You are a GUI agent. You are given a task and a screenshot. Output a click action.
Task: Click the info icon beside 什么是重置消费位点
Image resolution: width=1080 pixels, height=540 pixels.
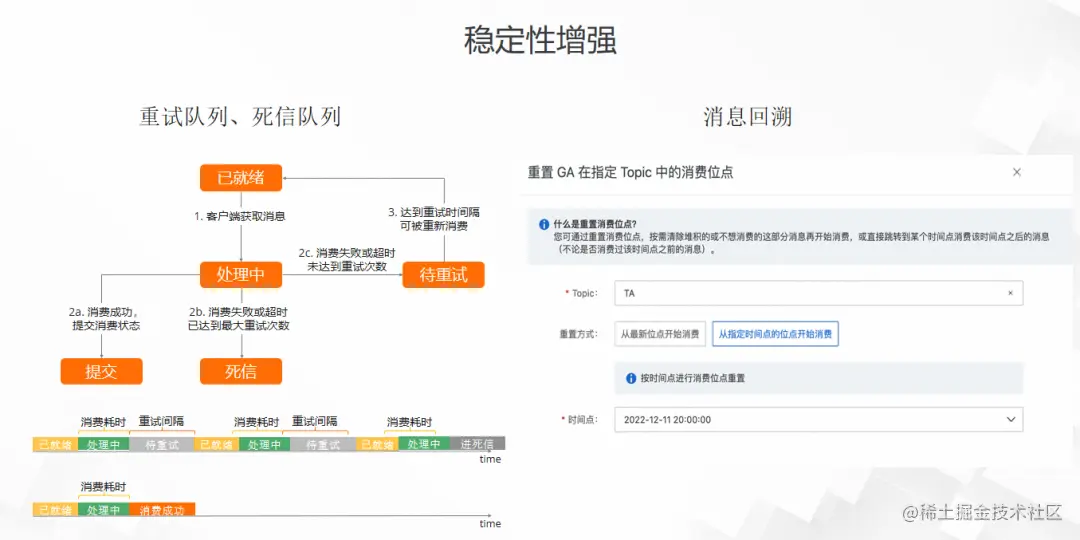pyautogui.click(x=543, y=224)
